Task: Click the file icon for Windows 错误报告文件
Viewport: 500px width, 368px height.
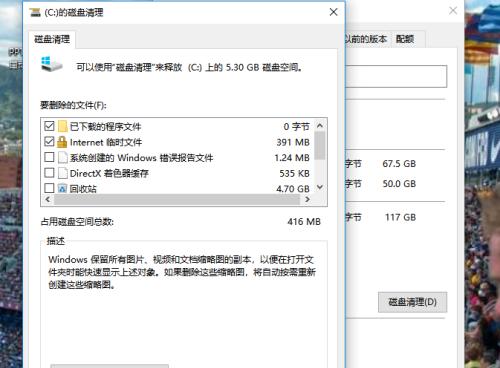Action: [63, 157]
